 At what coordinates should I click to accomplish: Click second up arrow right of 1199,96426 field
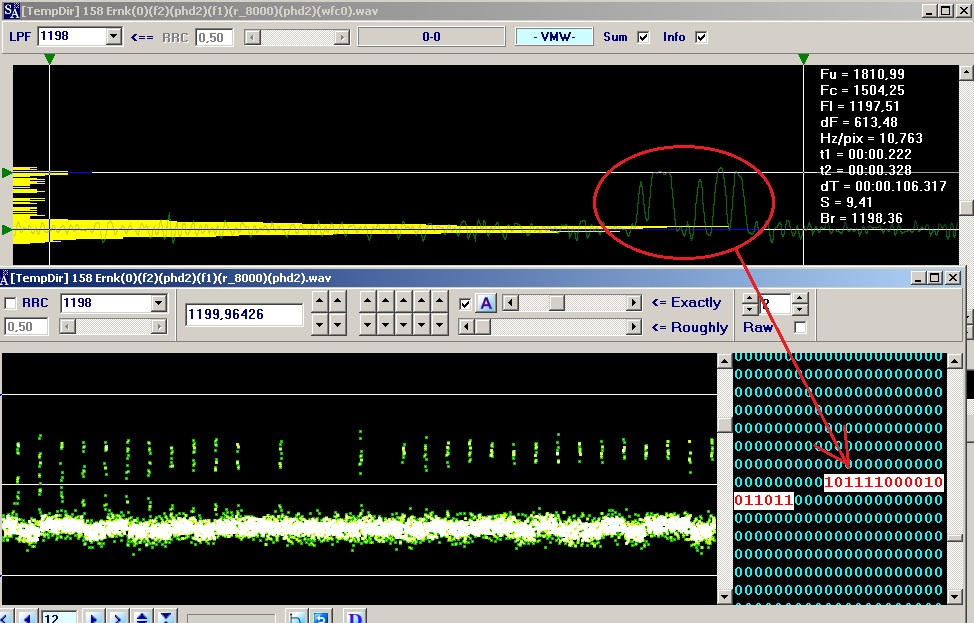click(x=337, y=302)
